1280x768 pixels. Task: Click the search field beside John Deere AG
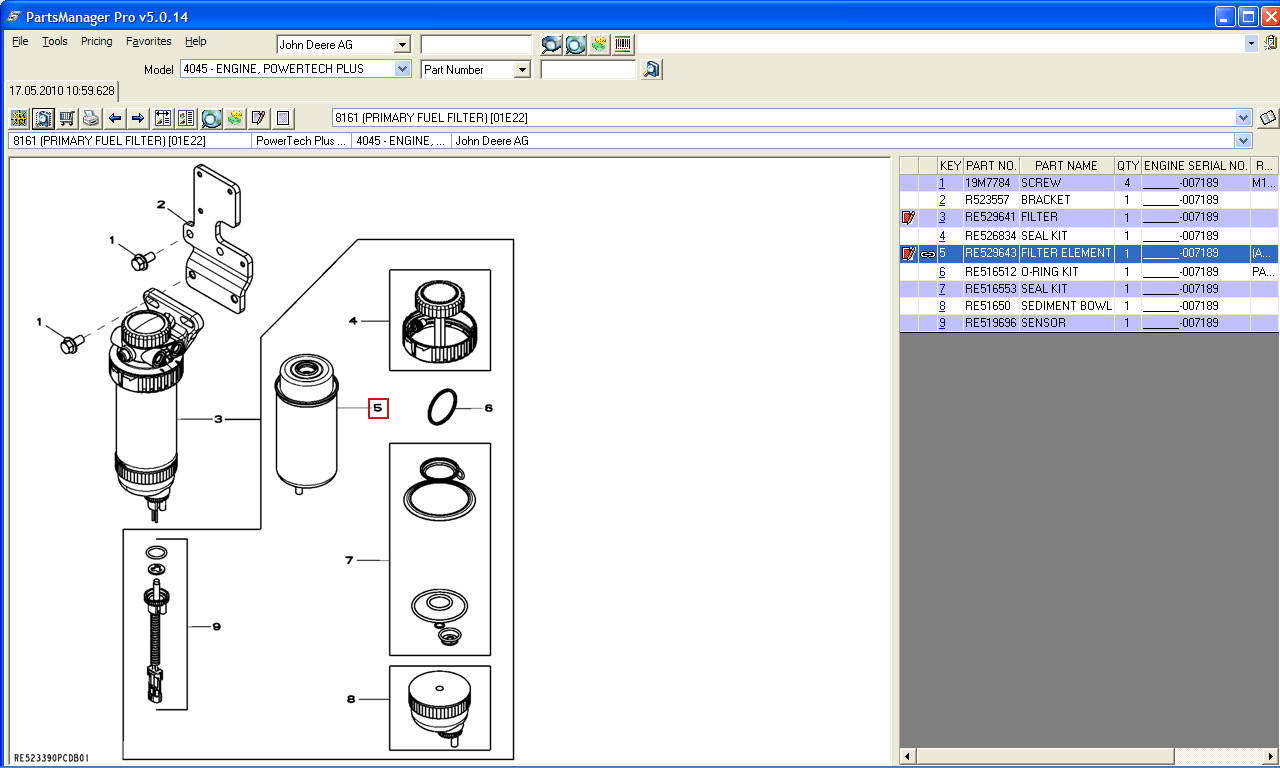click(476, 45)
